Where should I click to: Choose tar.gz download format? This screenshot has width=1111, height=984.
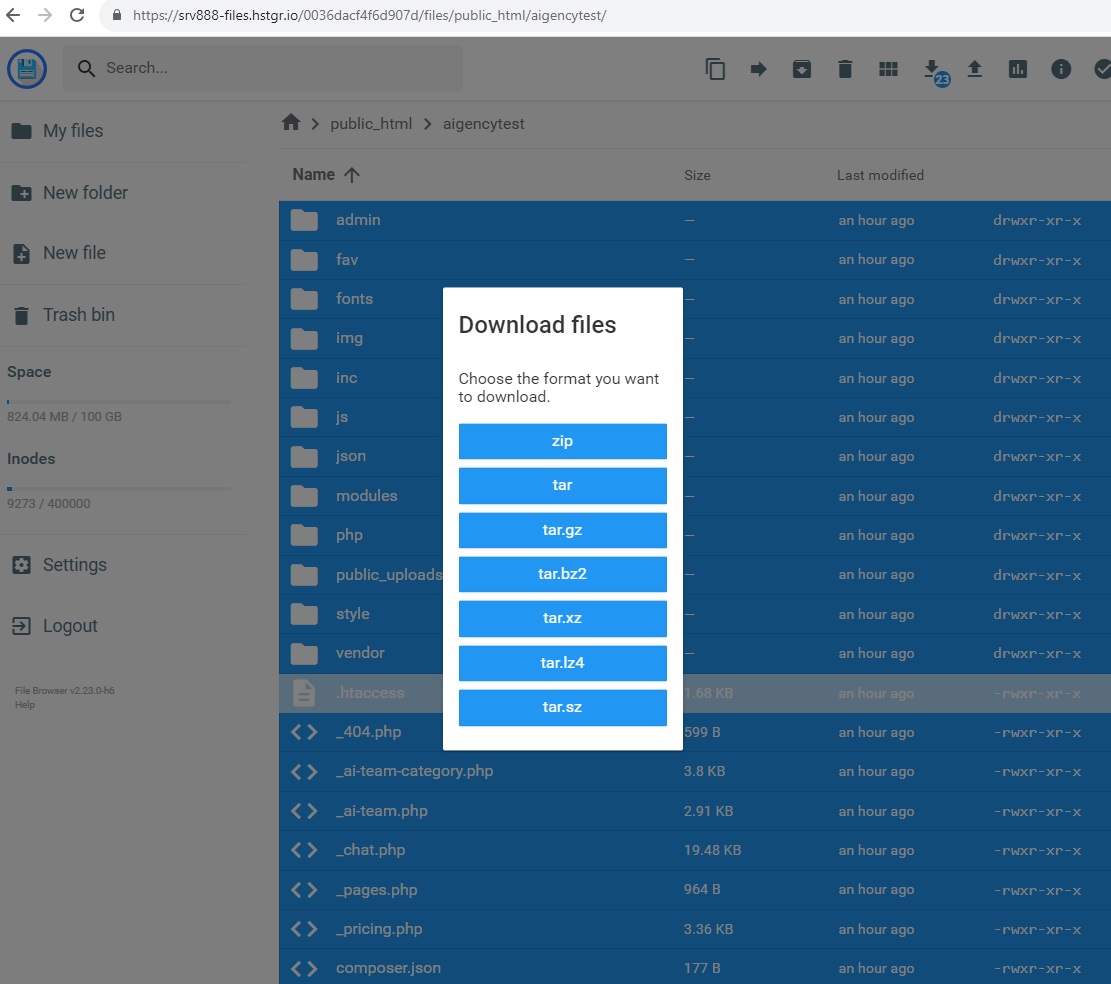(562, 530)
